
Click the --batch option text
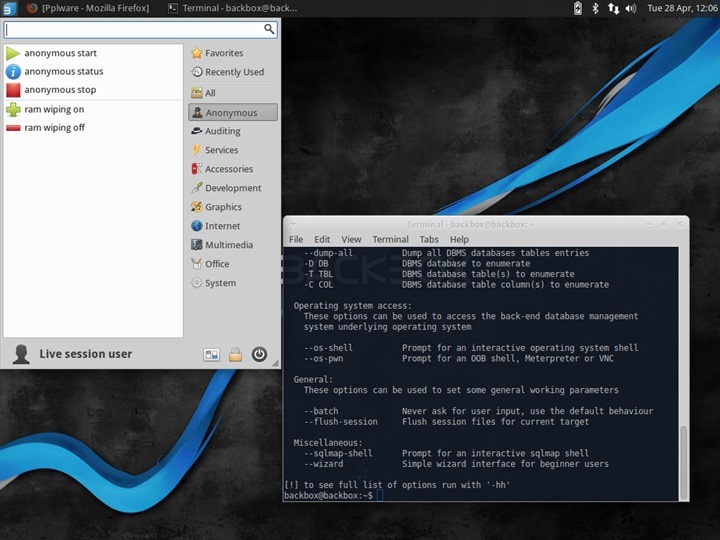(321, 411)
